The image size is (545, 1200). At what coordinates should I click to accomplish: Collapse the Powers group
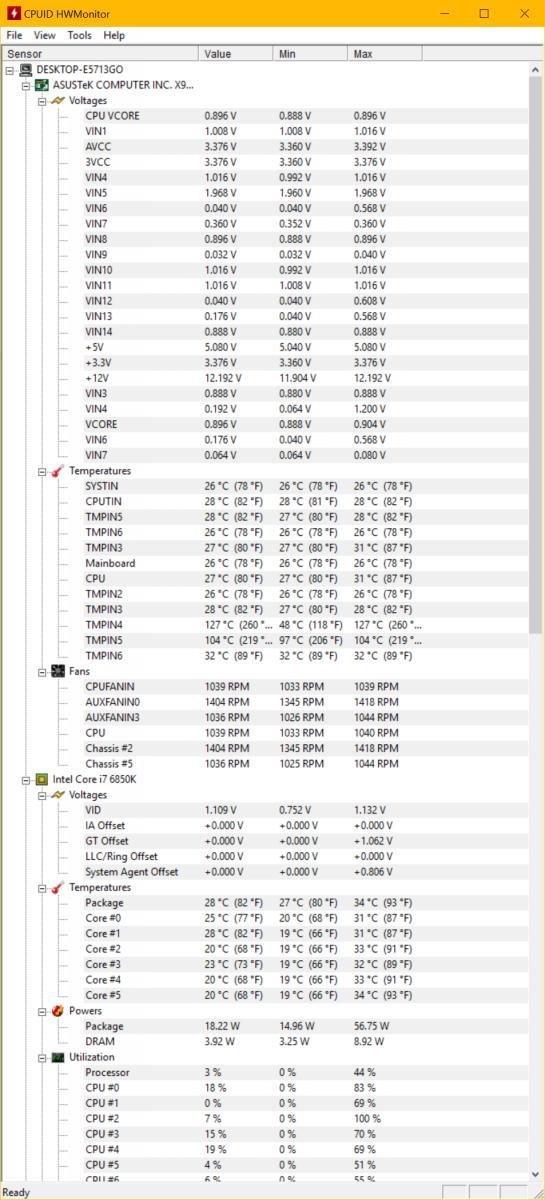point(42,1011)
